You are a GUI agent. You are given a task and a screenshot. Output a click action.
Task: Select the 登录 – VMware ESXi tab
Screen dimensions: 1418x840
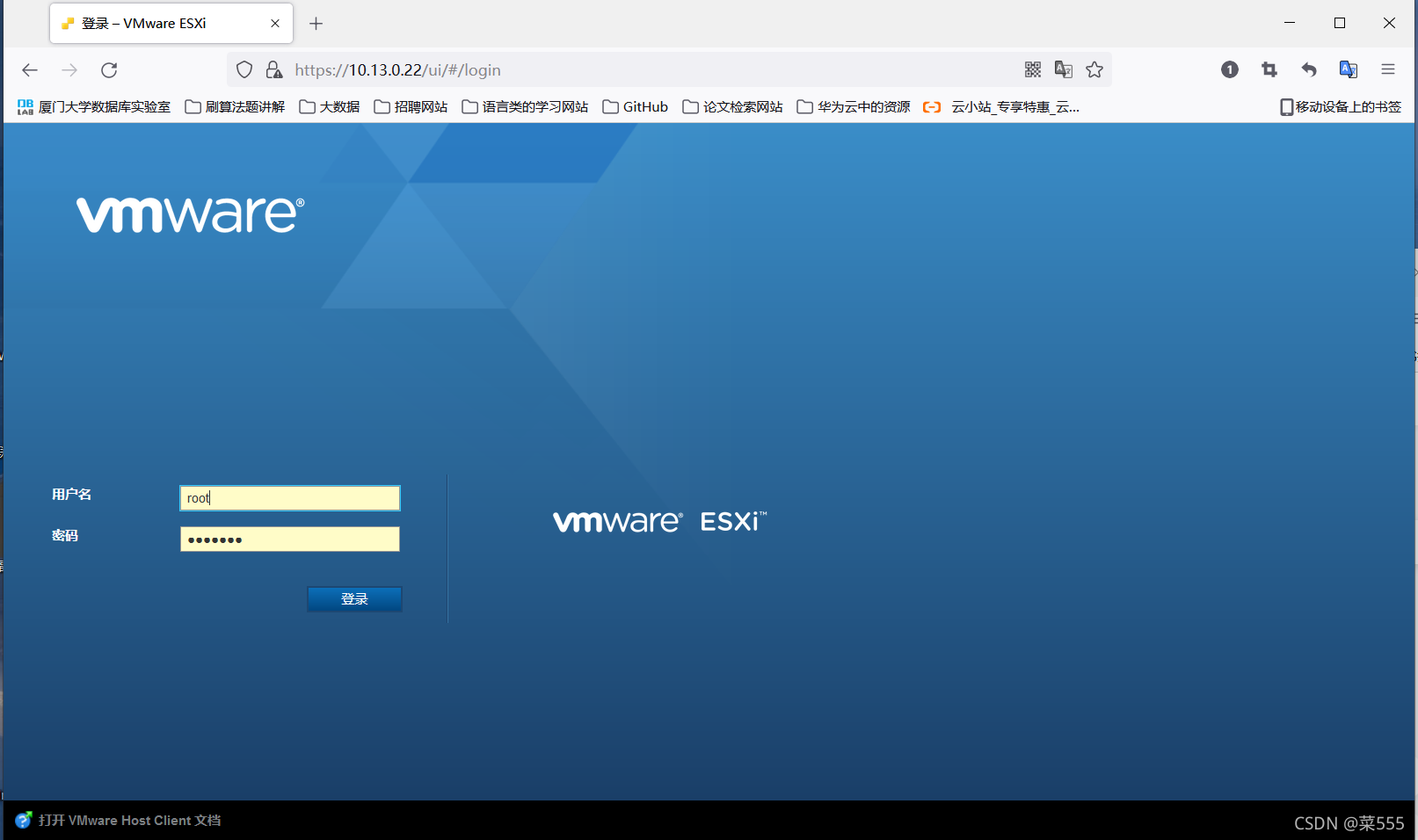(x=171, y=24)
